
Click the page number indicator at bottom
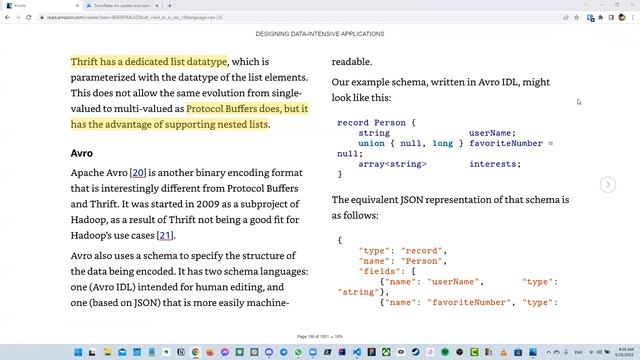tap(320, 337)
